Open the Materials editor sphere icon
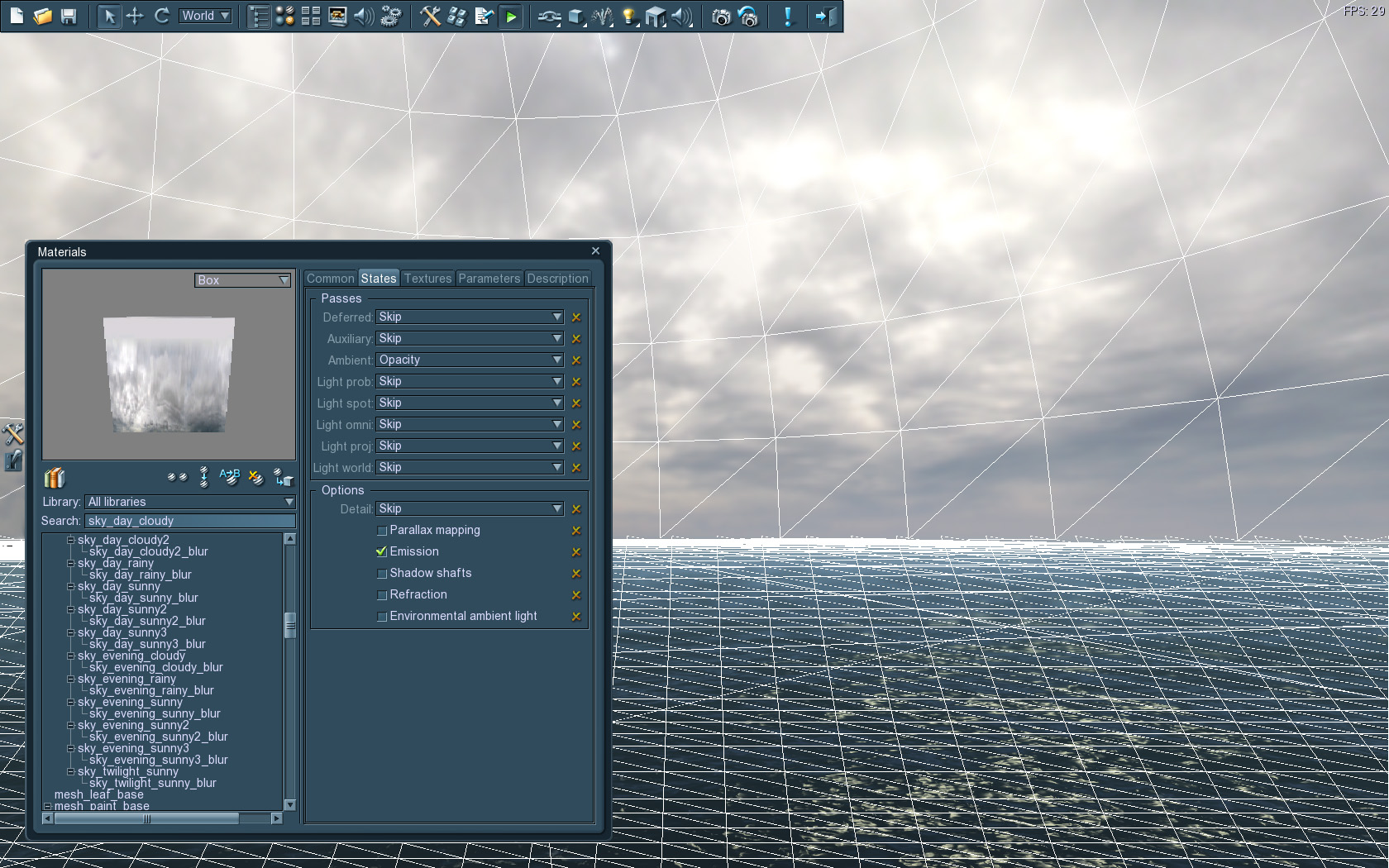 tap(285, 16)
